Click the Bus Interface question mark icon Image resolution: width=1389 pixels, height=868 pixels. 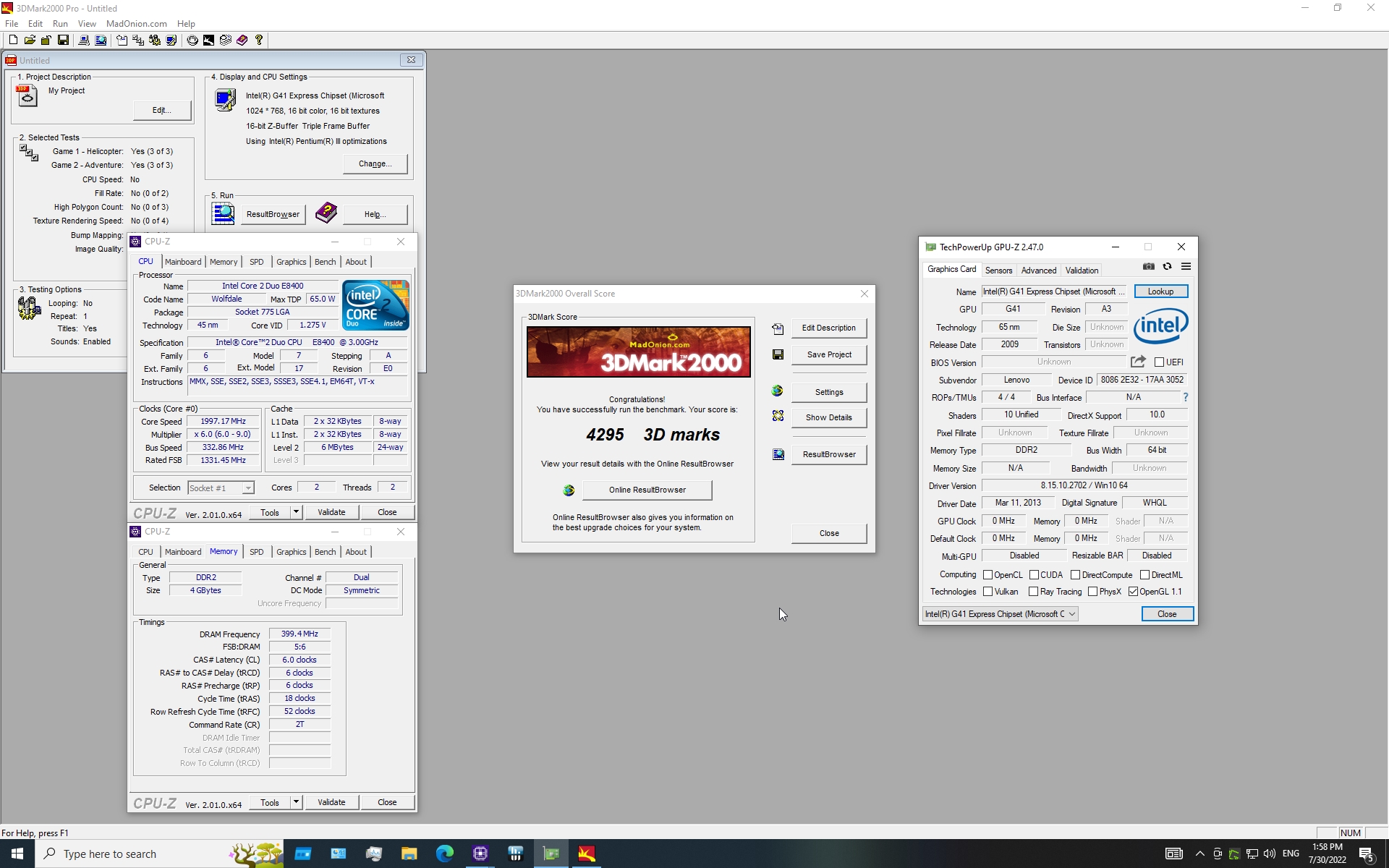(x=1185, y=397)
